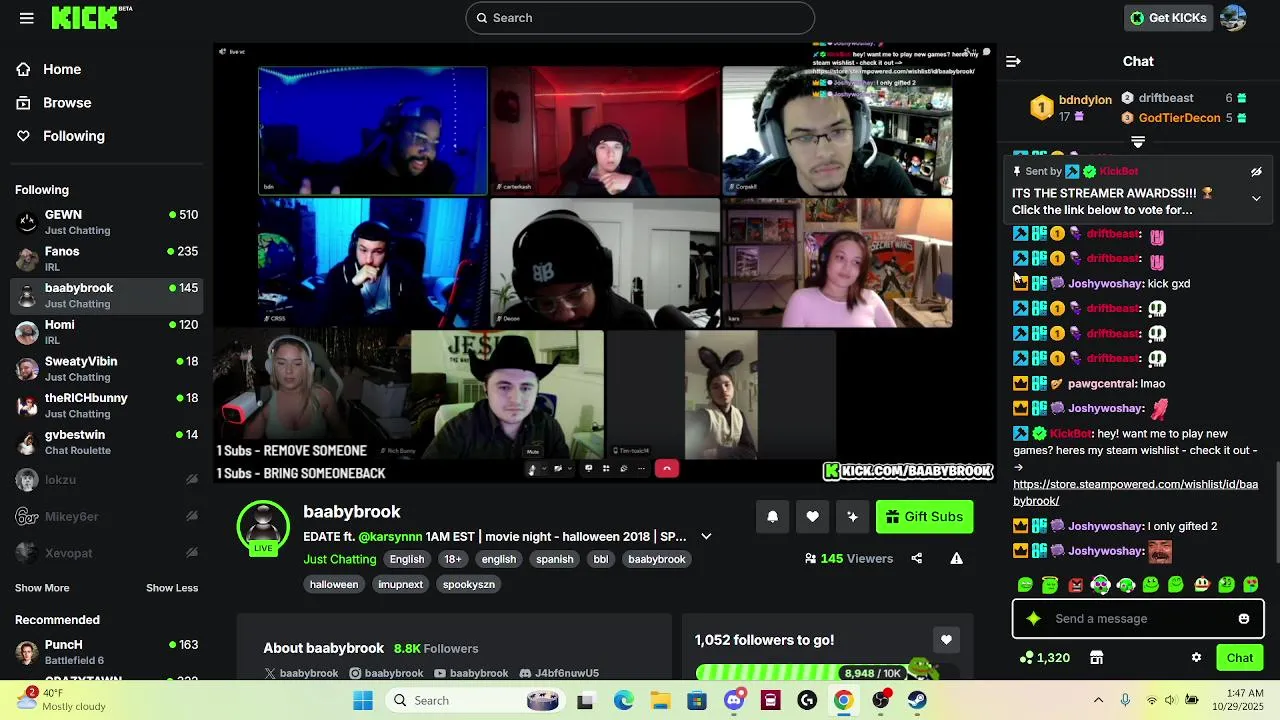Viewport: 1280px width, 720px height.
Task: Click the heart follow button for baabybrook
Action: [x=812, y=516]
